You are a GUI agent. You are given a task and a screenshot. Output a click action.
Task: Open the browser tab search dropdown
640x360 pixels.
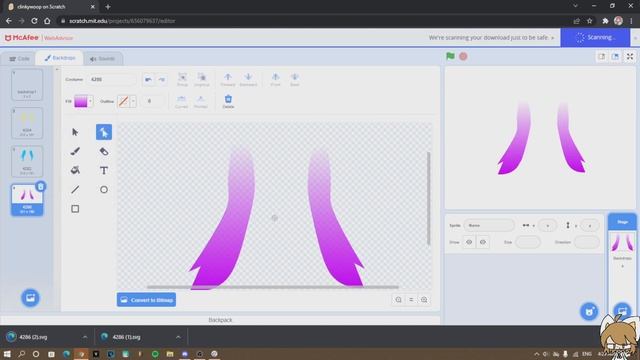(x=575, y=6)
